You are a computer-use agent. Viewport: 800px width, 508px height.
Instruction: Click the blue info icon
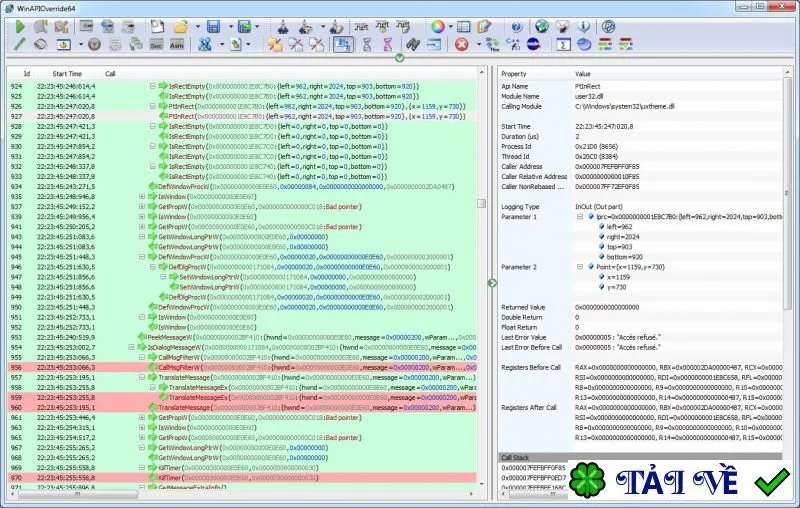point(583,27)
